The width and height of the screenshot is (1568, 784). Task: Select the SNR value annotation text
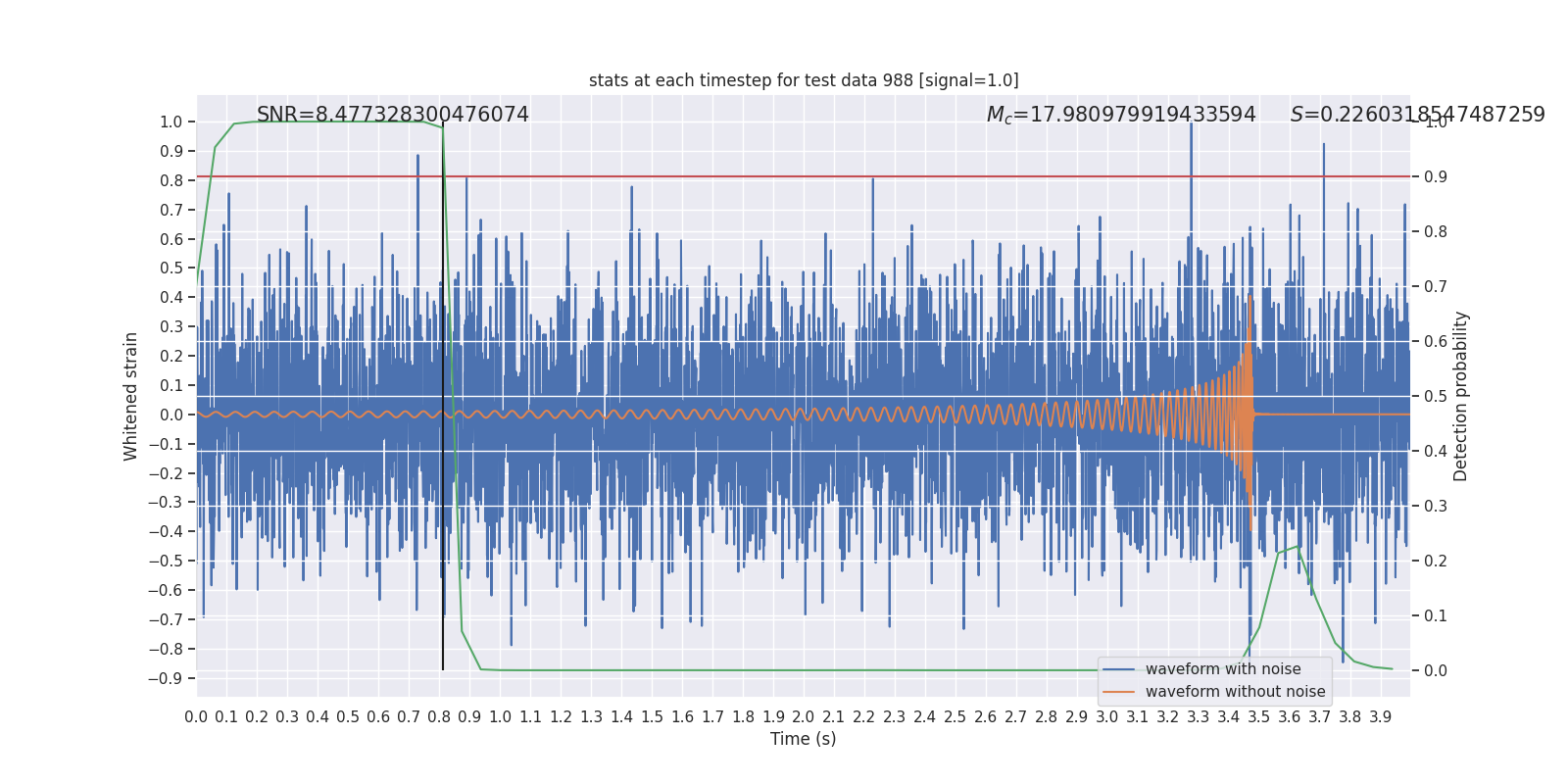click(392, 115)
